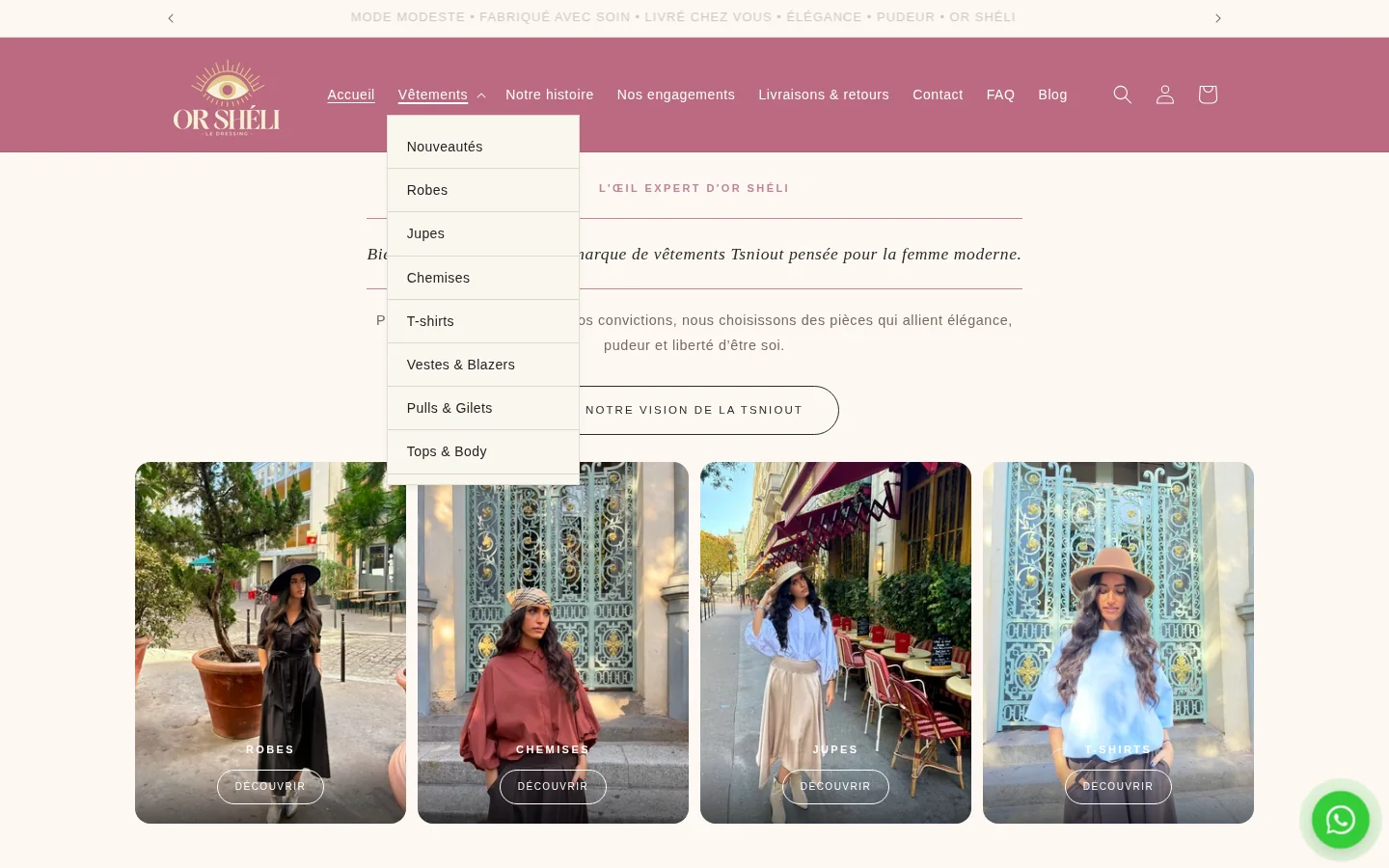Select Jupes from the dropdown menu
The height and width of the screenshot is (868, 1389).
click(483, 233)
